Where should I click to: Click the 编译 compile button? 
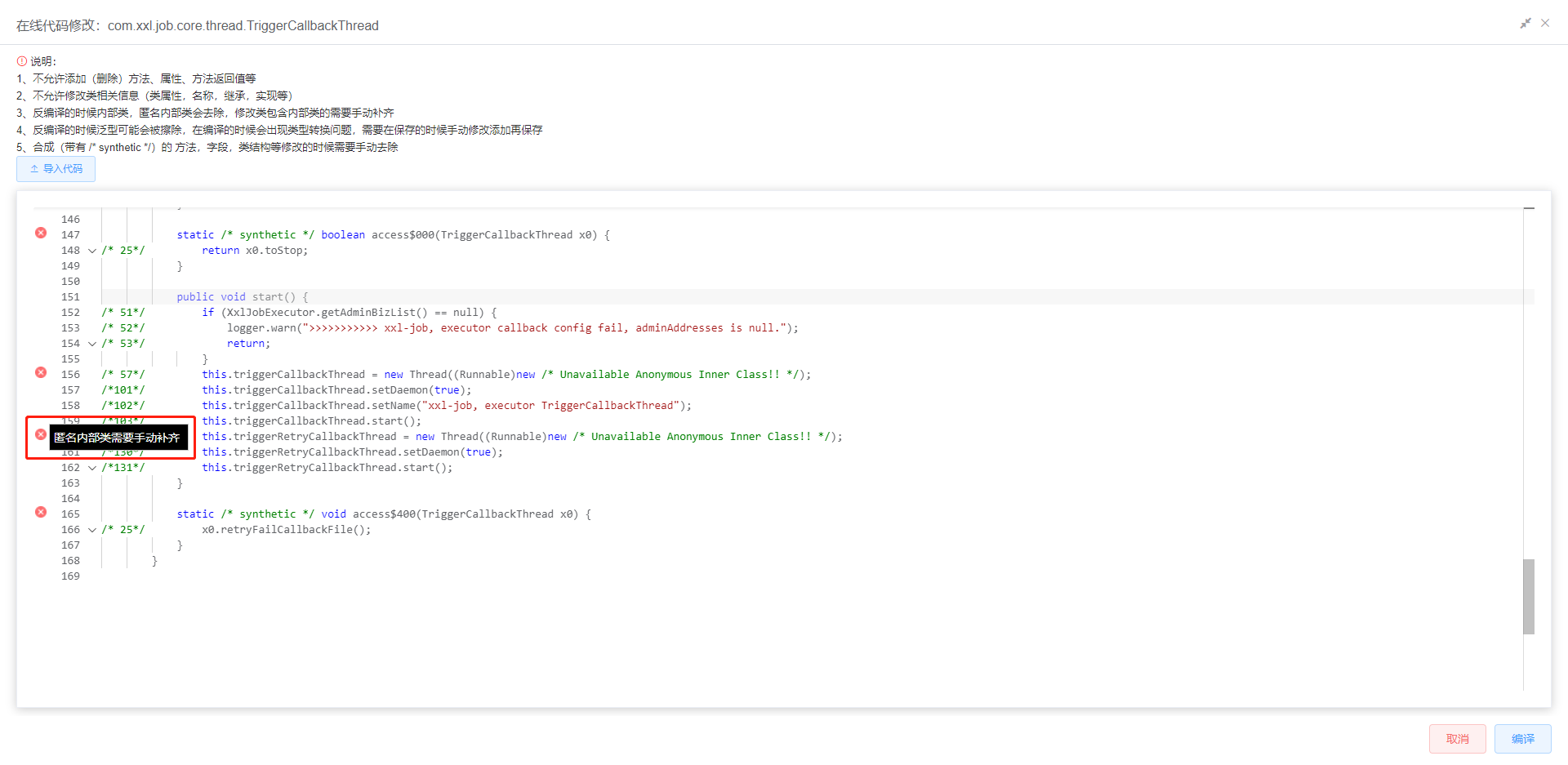click(1522, 739)
